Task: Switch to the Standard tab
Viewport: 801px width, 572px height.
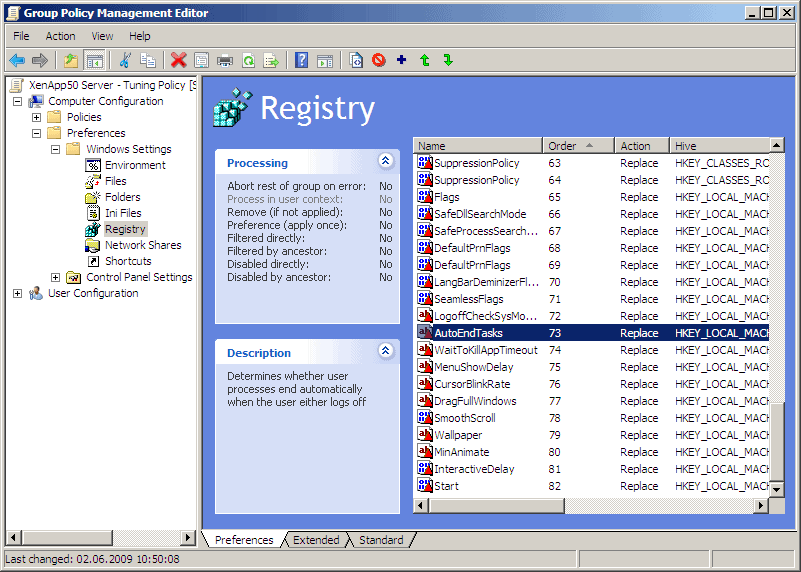Action: 381,540
